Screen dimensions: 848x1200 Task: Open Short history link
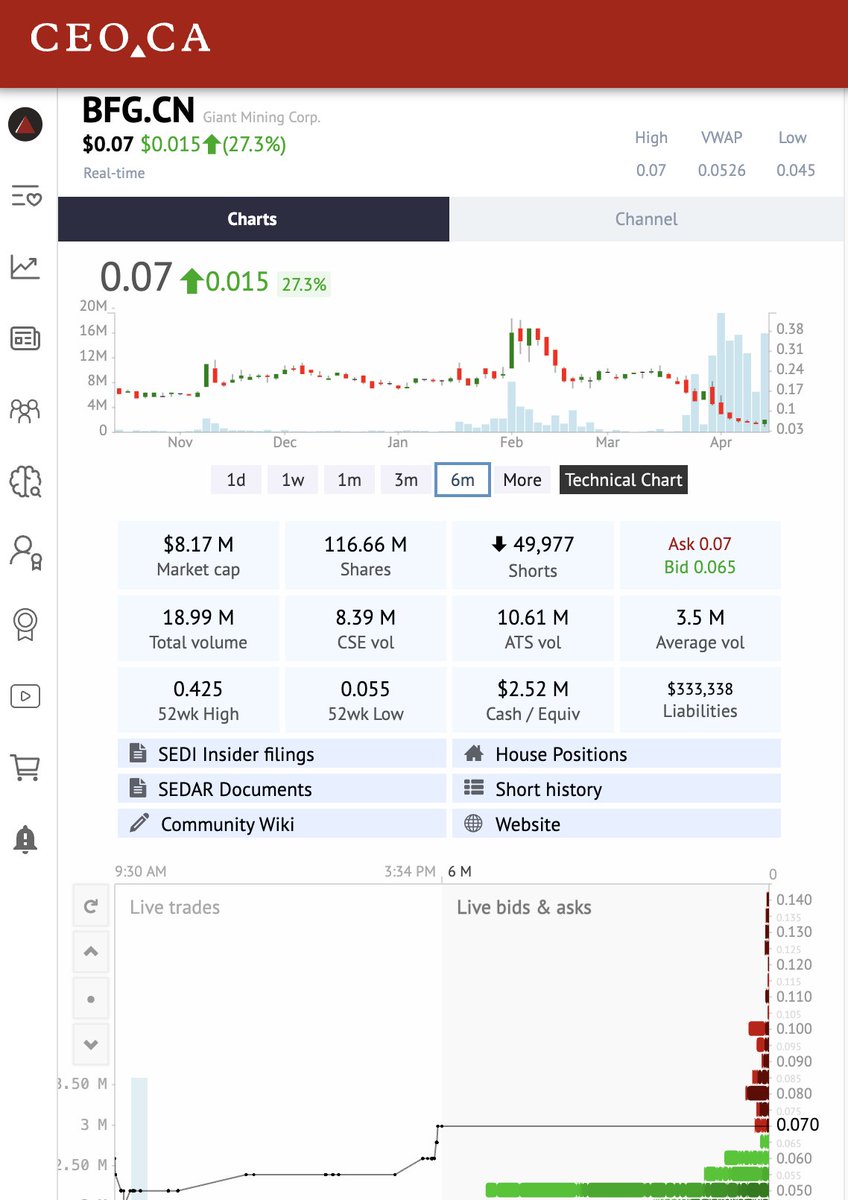click(617, 789)
